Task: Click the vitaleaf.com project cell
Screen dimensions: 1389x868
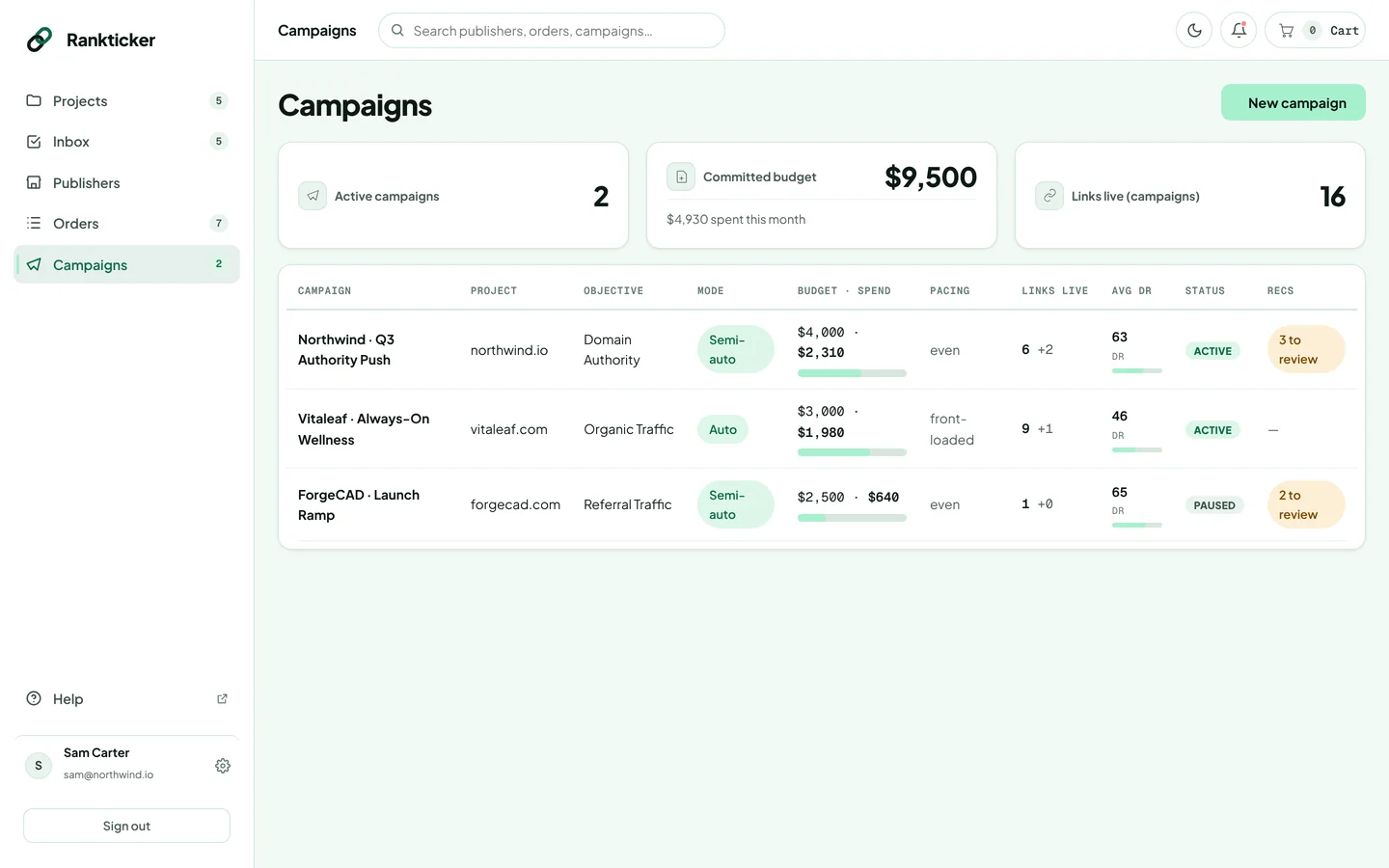Action: [x=509, y=429]
